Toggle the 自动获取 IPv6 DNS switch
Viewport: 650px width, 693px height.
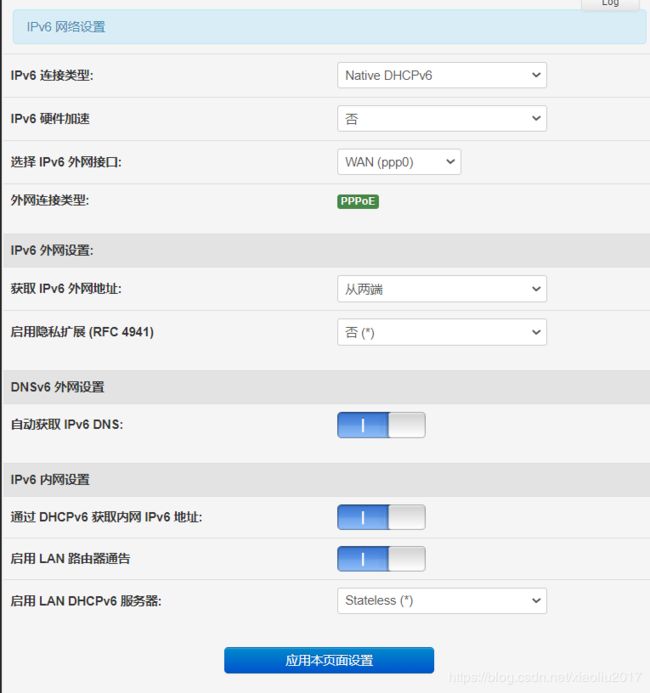tap(381, 425)
